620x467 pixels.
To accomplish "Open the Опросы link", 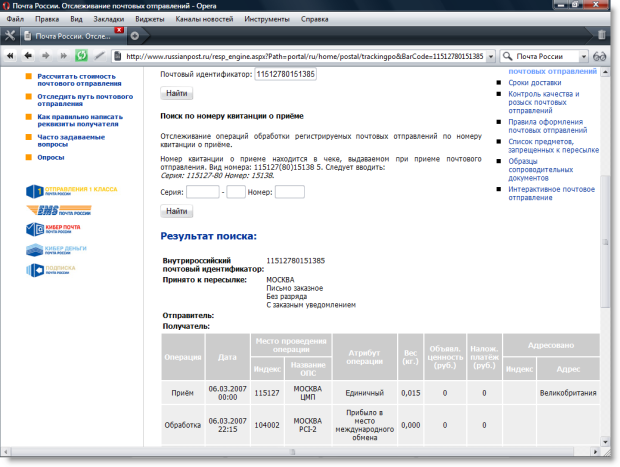I will (51, 157).
